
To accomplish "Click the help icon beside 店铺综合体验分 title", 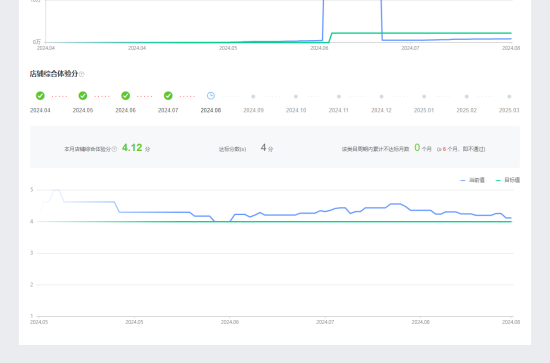I will 82,74.
